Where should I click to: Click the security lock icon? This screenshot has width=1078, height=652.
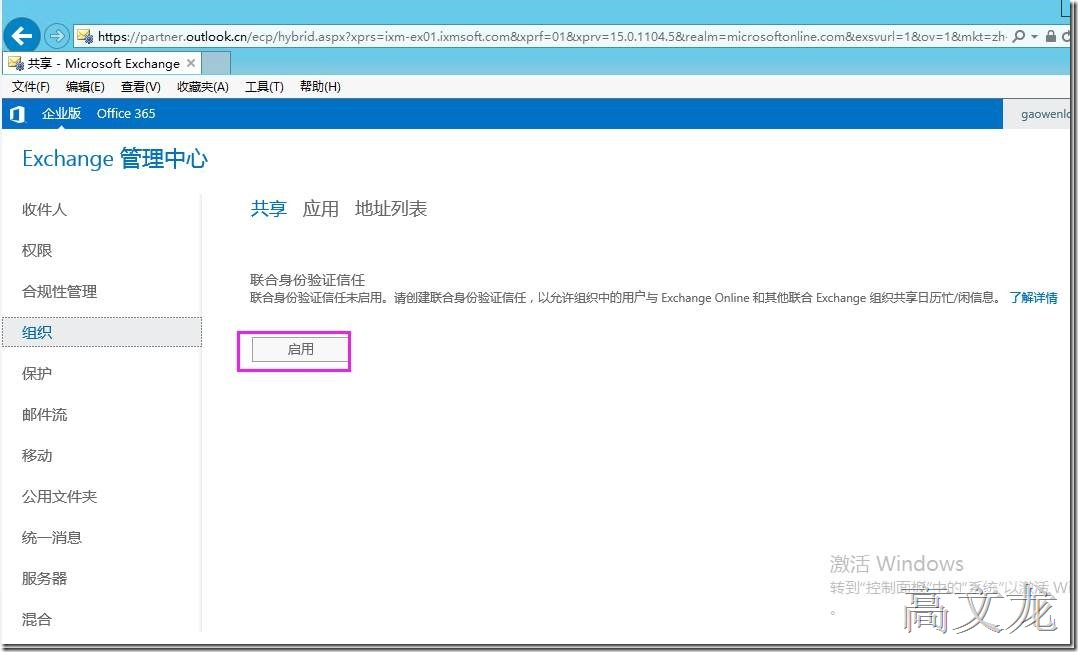pyautogui.click(x=1050, y=36)
